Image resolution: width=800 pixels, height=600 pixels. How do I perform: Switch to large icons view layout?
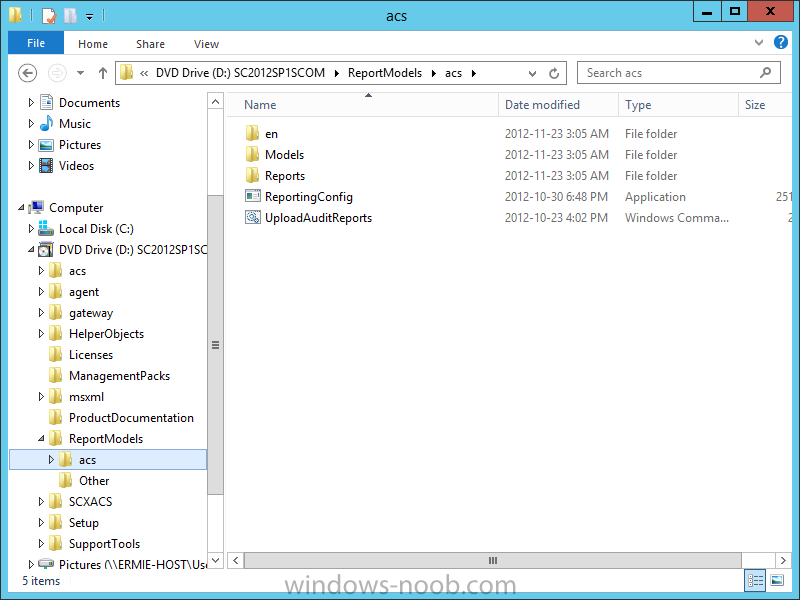click(777, 581)
